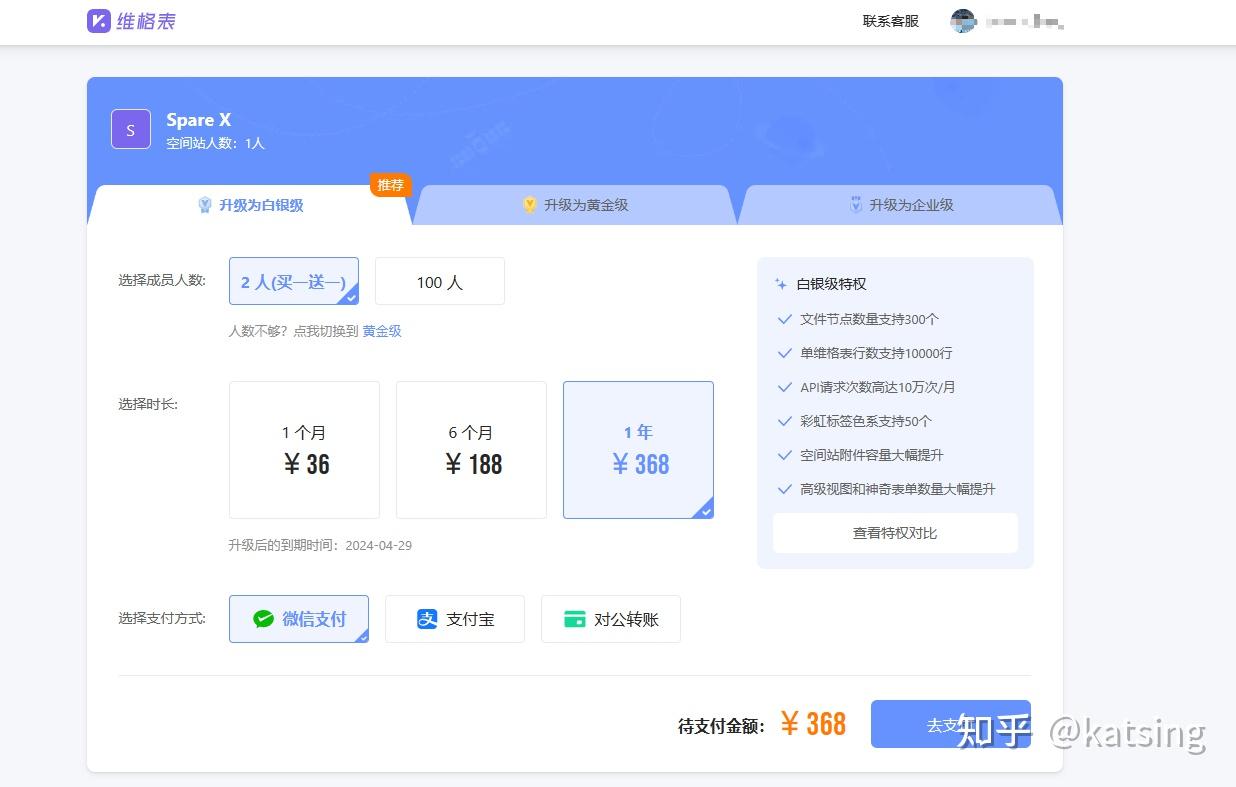Select the 100人 member option
The width and height of the screenshot is (1236, 787).
tap(440, 281)
